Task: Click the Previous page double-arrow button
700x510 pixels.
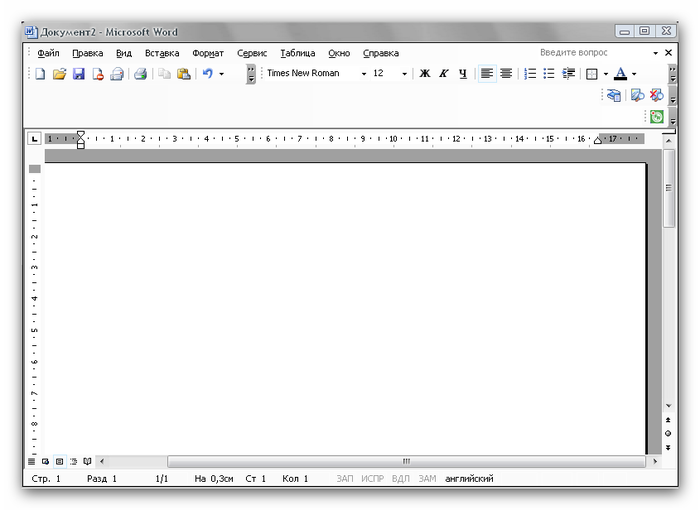Action: 668,420
